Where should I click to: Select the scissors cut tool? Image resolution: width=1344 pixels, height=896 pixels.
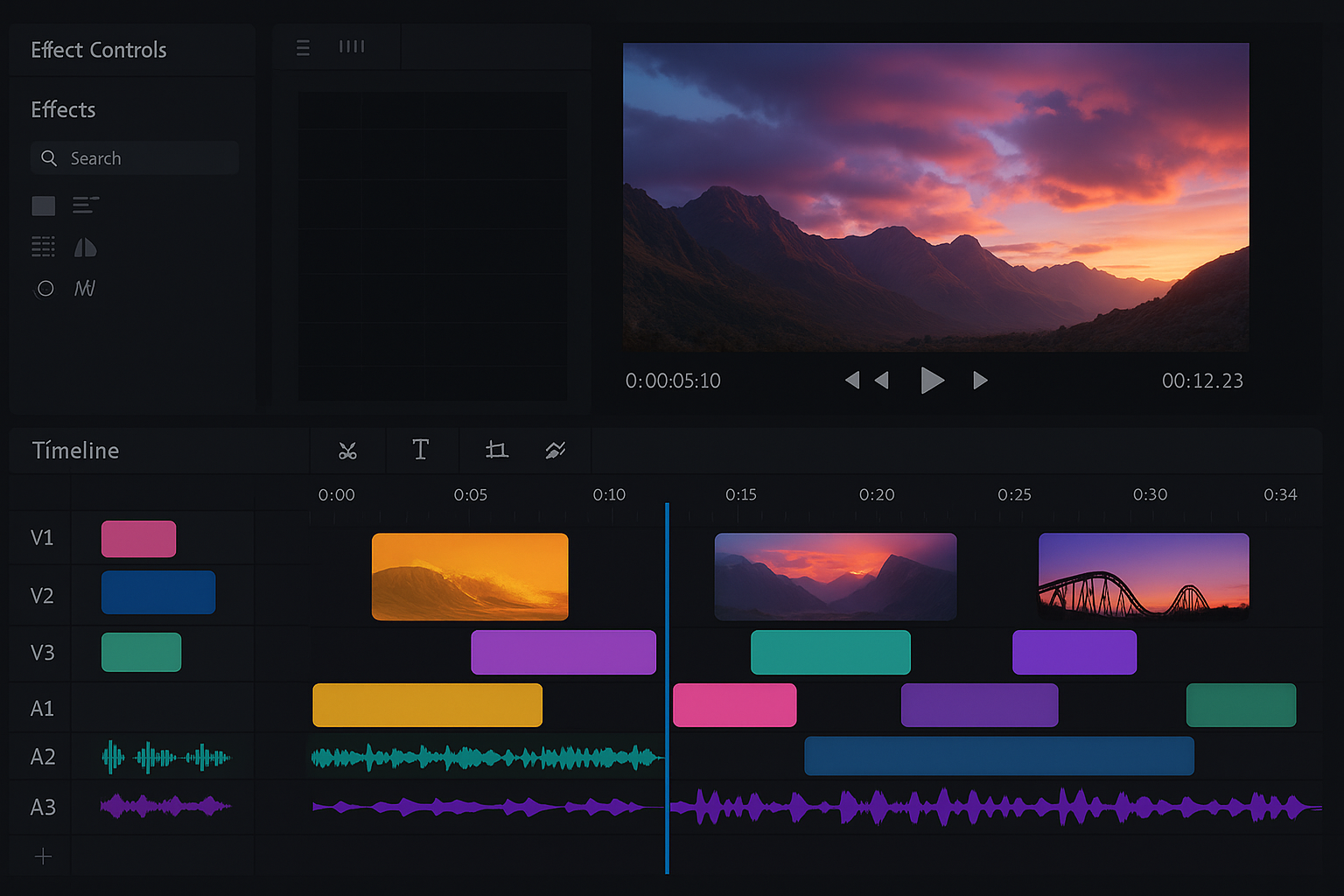(347, 451)
